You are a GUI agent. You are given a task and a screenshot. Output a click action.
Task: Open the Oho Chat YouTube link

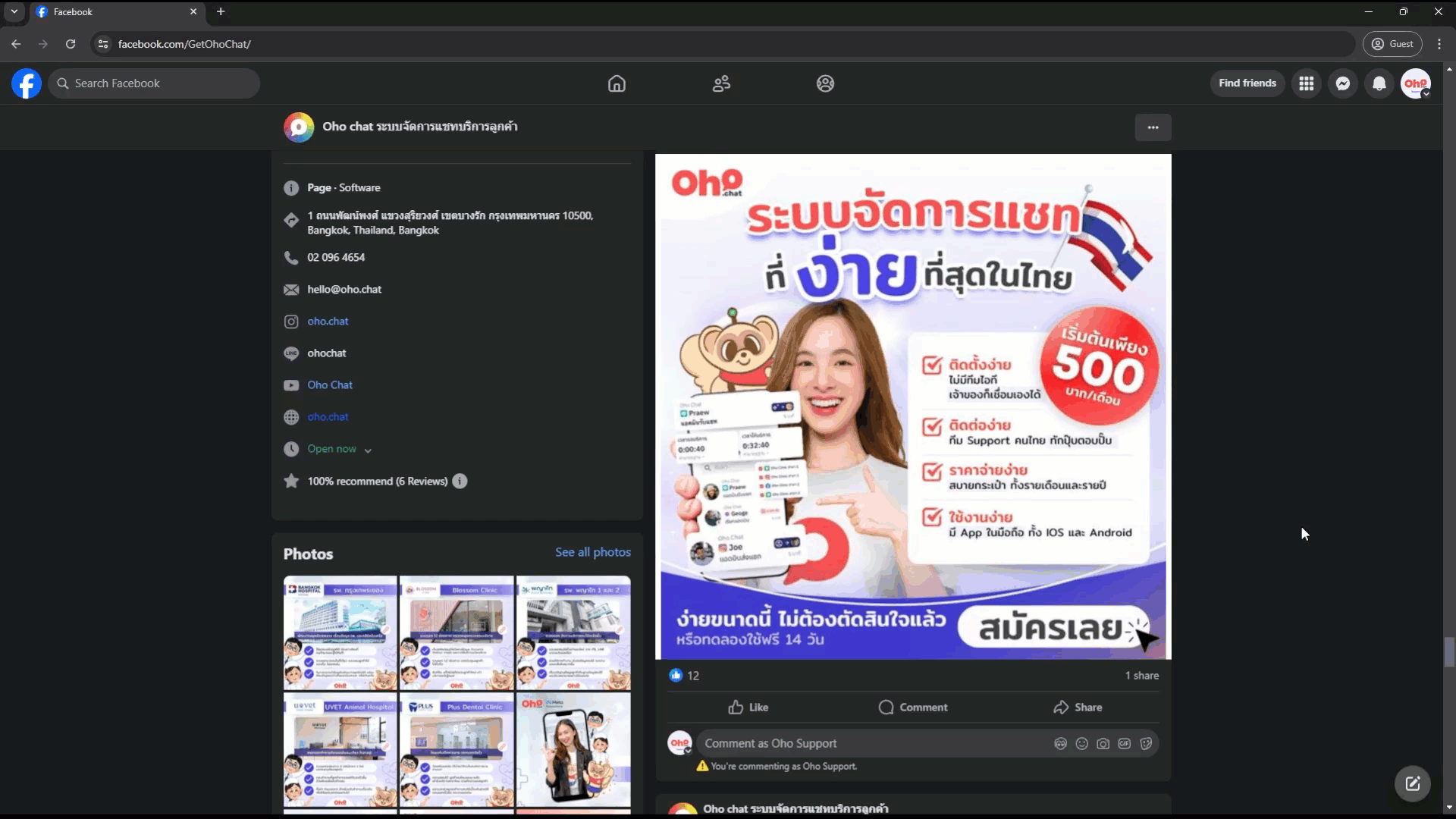(330, 385)
